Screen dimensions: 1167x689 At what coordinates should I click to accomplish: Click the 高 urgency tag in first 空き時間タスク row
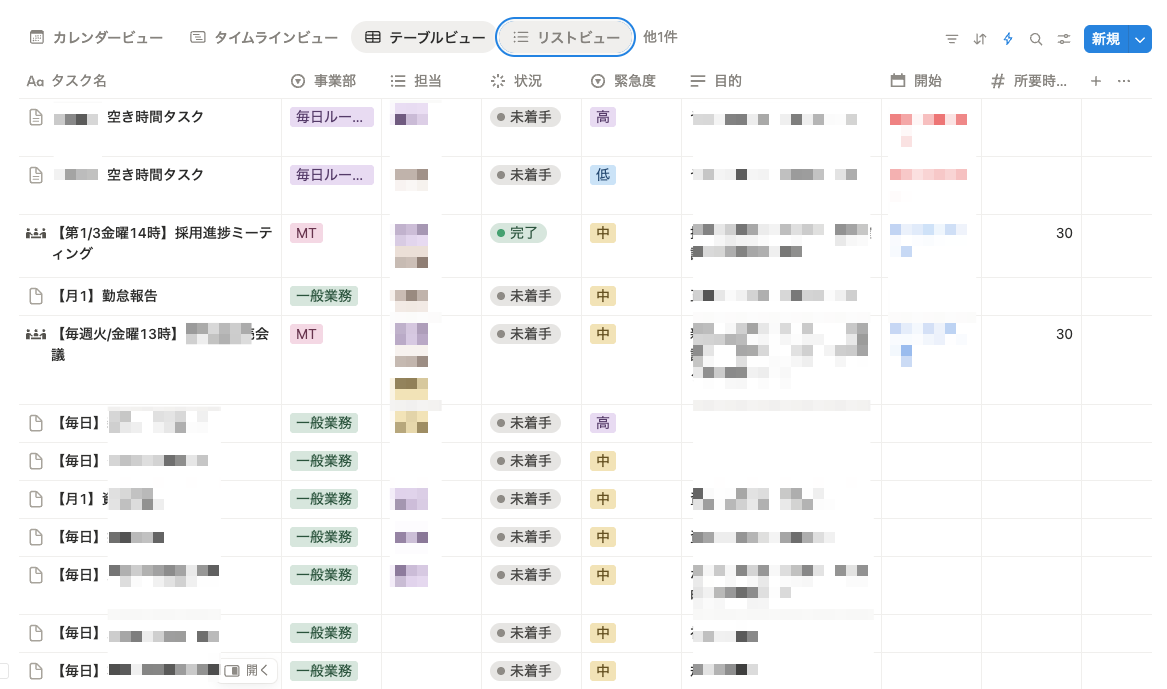(x=603, y=117)
